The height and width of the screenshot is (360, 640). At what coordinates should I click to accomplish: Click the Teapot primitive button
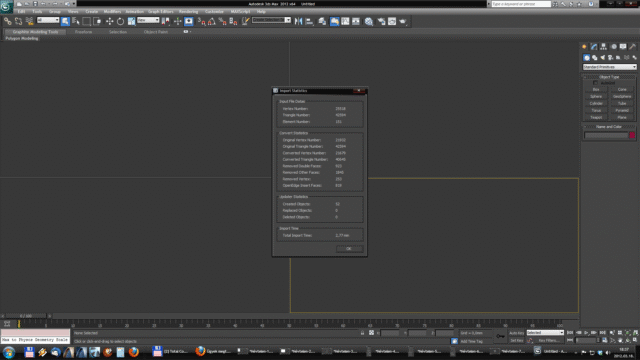tap(596, 118)
